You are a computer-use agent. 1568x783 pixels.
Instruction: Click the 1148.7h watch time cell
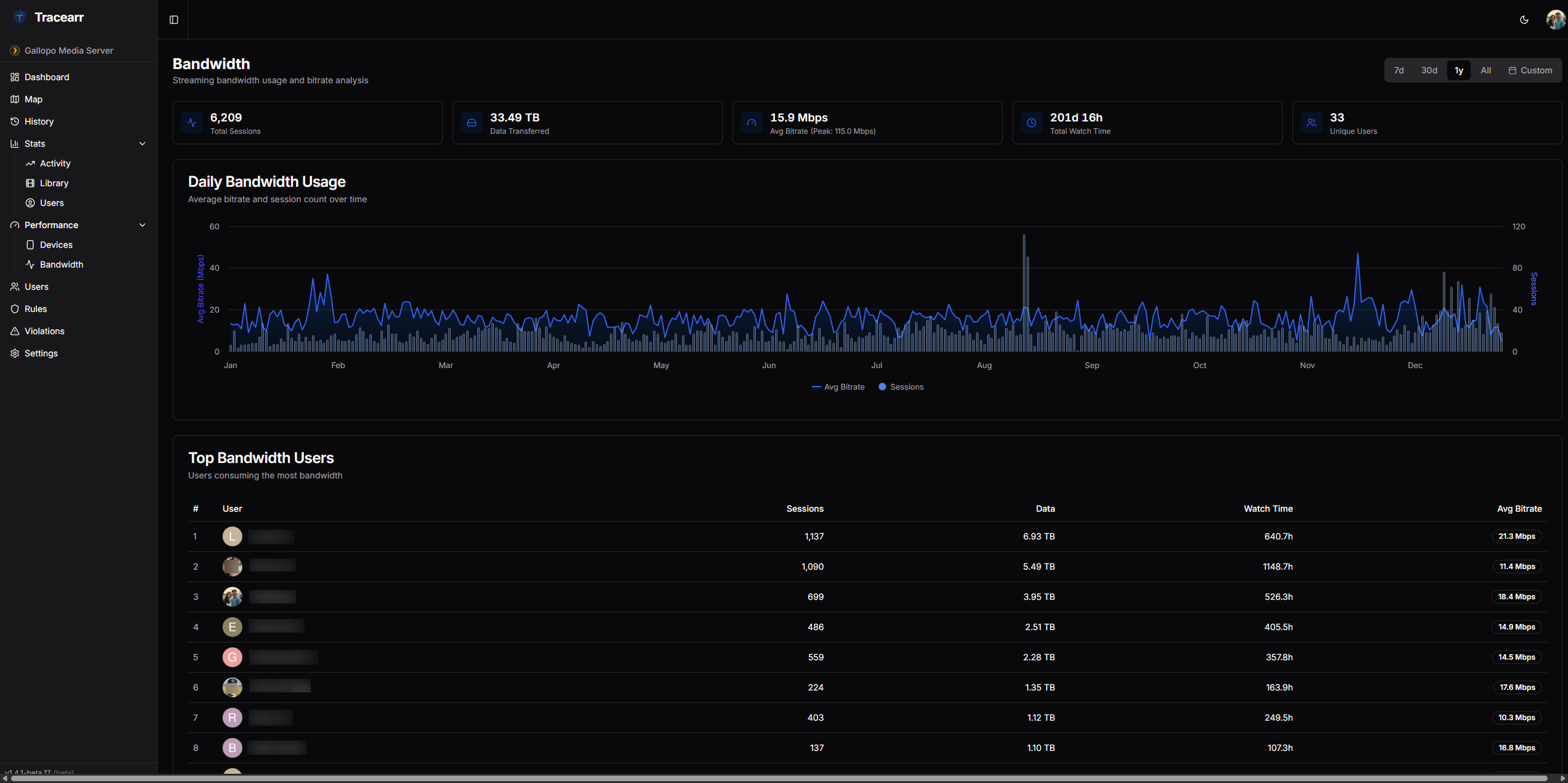click(1278, 567)
